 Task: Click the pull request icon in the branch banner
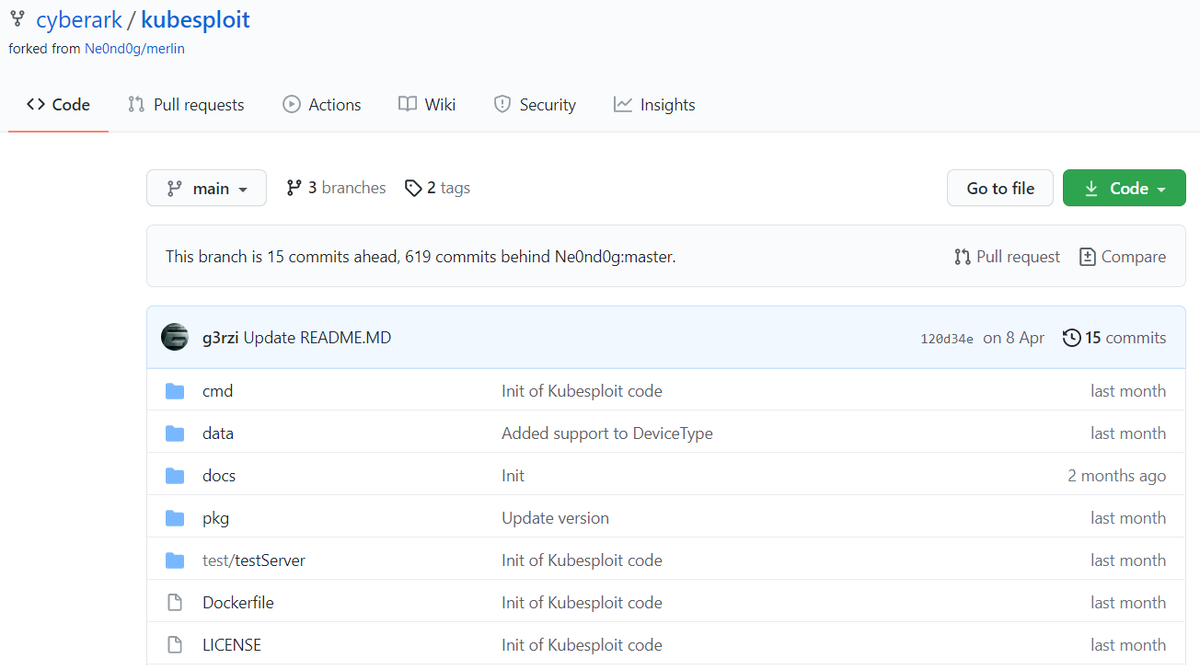[x=962, y=257]
